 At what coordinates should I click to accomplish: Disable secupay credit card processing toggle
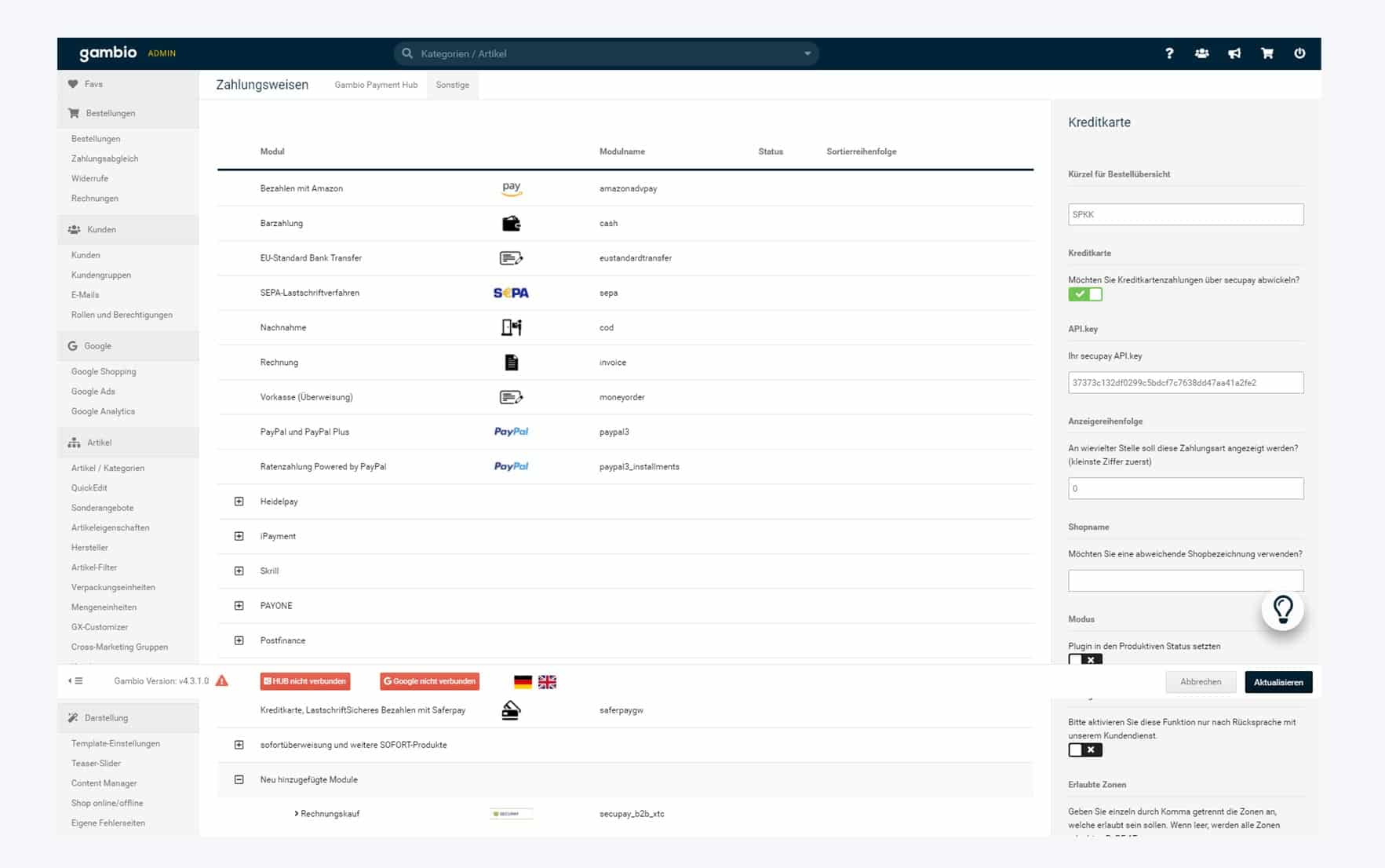coord(1086,294)
